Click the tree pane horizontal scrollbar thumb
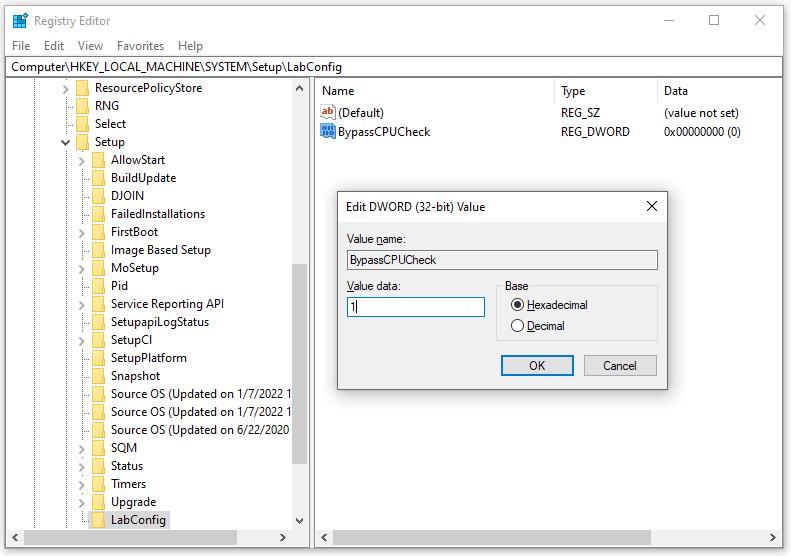This screenshot has height=556, width=791. (x=130, y=537)
